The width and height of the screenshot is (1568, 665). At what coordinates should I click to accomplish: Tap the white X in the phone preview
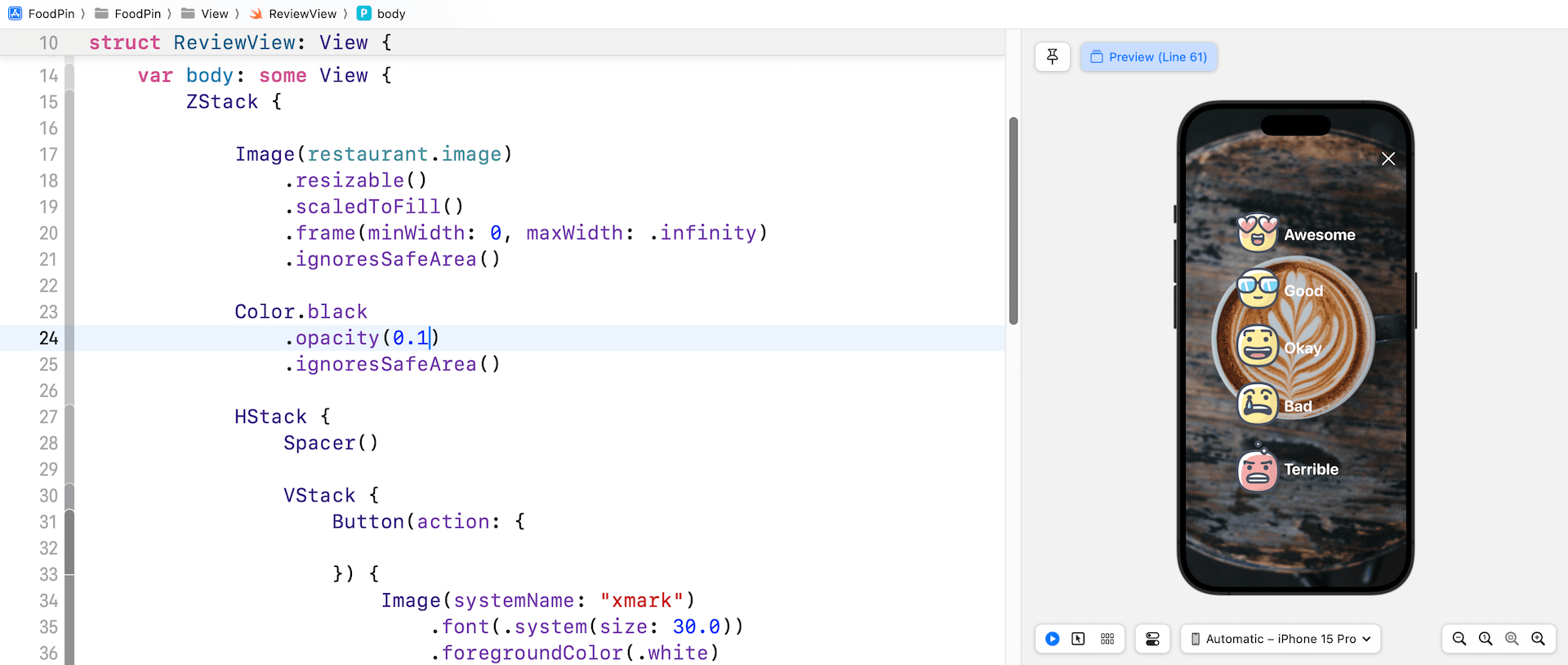[x=1388, y=158]
